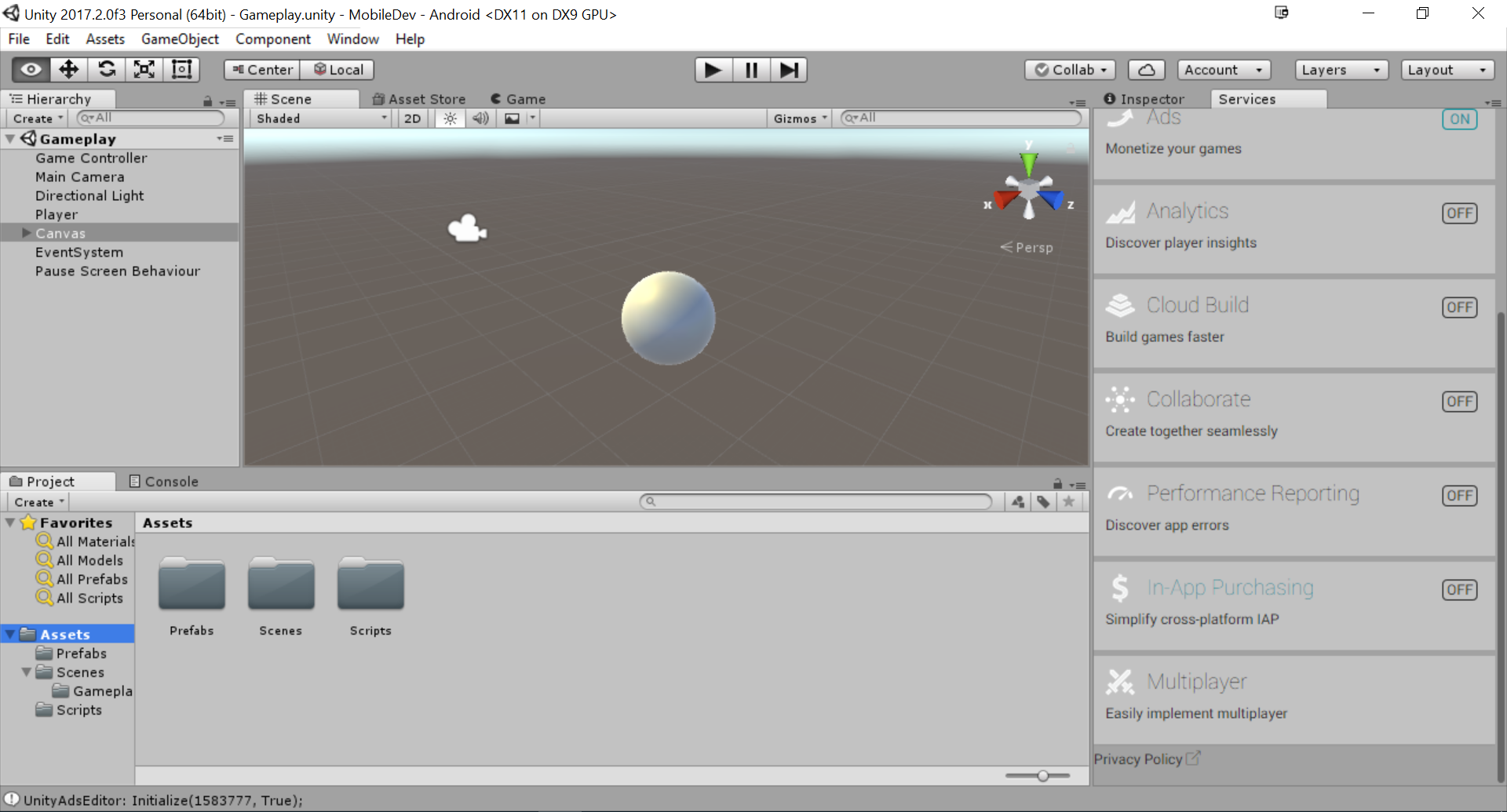Toggle 2D scene view mode
Image resolution: width=1507 pixels, height=812 pixels.
click(x=412, y=118)
